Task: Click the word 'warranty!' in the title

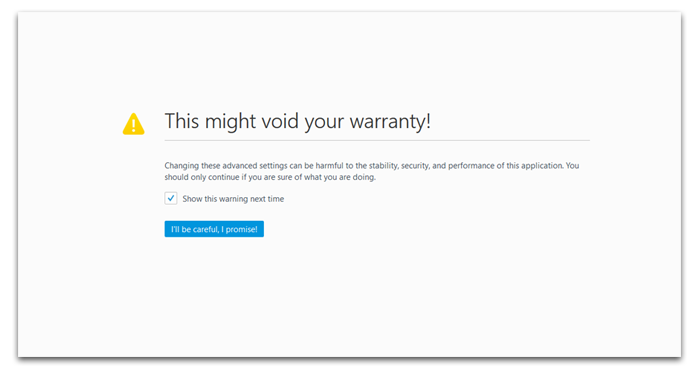Action: 390,121
